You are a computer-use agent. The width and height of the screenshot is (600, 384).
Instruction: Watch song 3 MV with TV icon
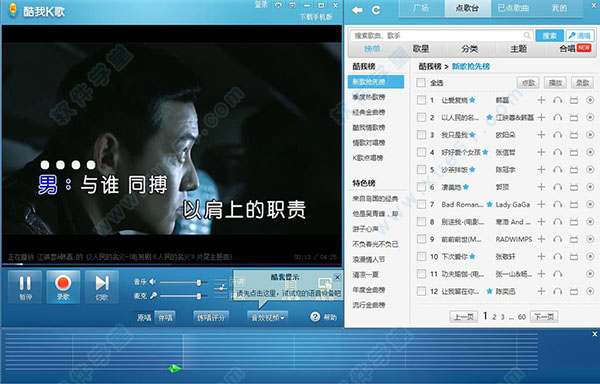(574, 135)
